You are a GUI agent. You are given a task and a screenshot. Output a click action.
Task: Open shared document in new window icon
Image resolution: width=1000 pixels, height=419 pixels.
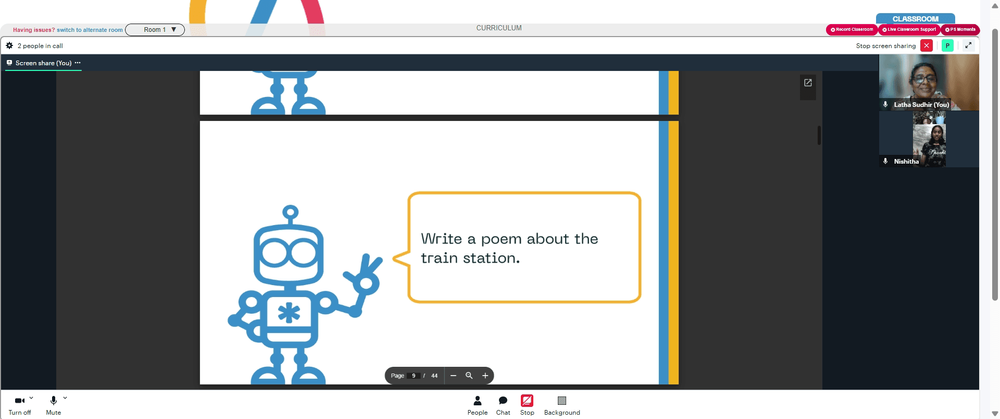[808, 83]
